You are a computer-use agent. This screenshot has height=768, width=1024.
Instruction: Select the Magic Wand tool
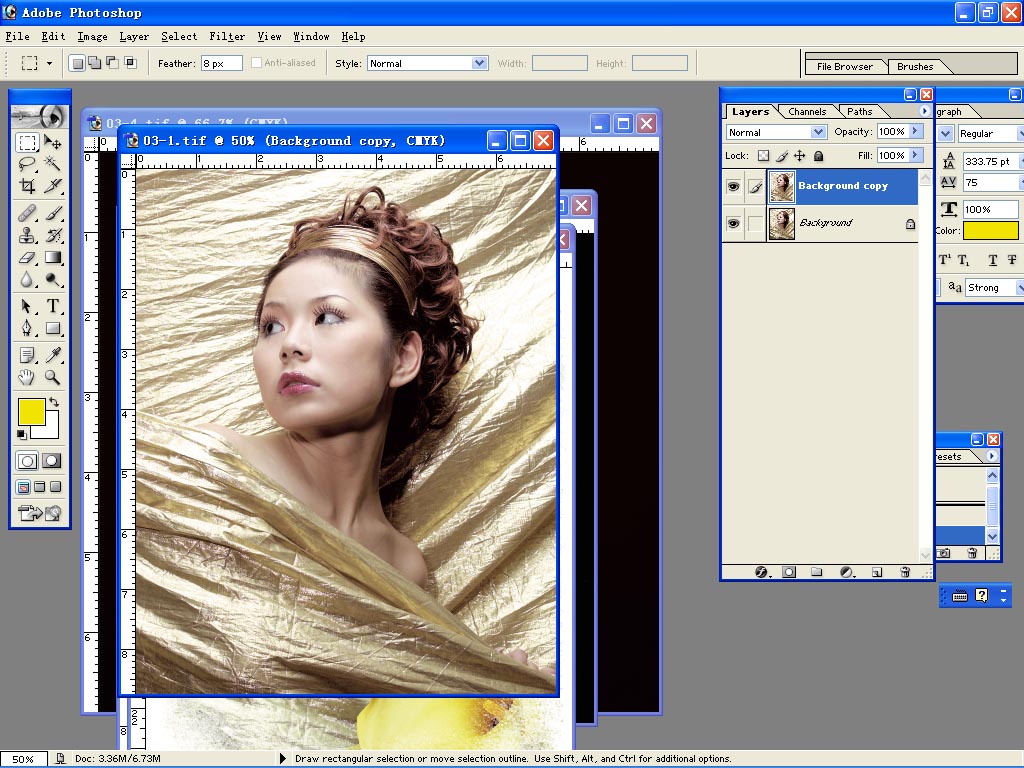[x=53, y=163]
